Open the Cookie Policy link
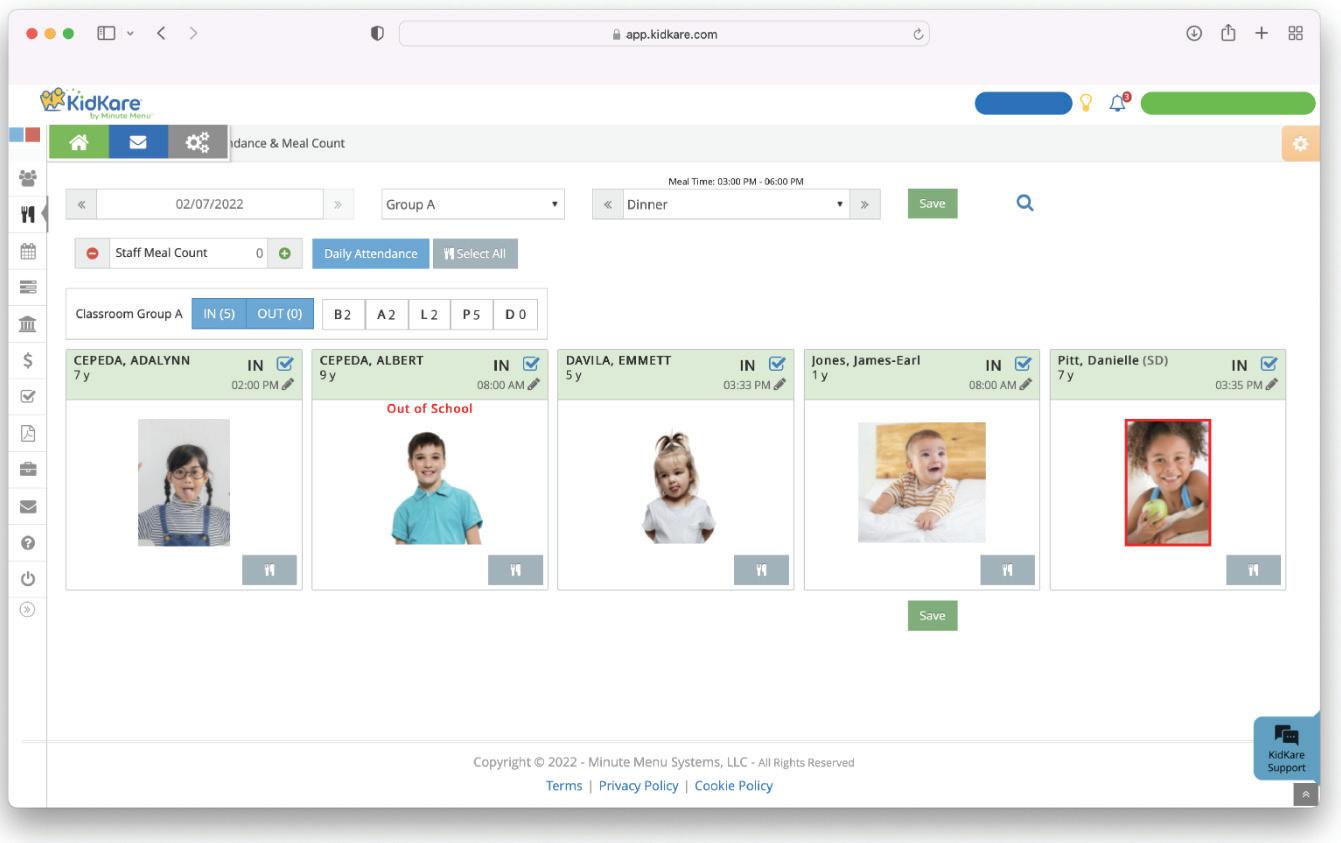Viewport: 1341px width, 843px height. (x=734, y=786)
